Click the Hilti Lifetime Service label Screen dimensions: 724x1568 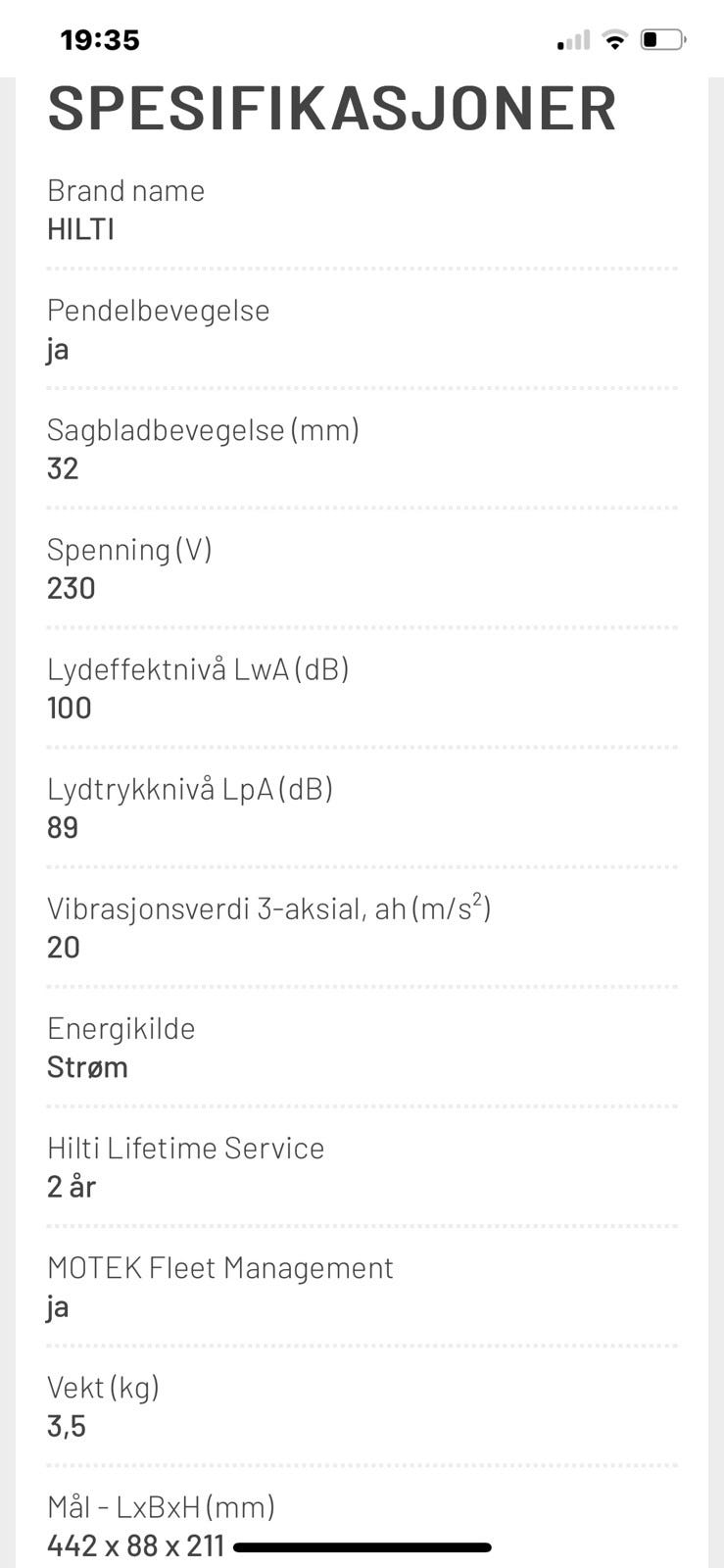(x=185, y=1148)
